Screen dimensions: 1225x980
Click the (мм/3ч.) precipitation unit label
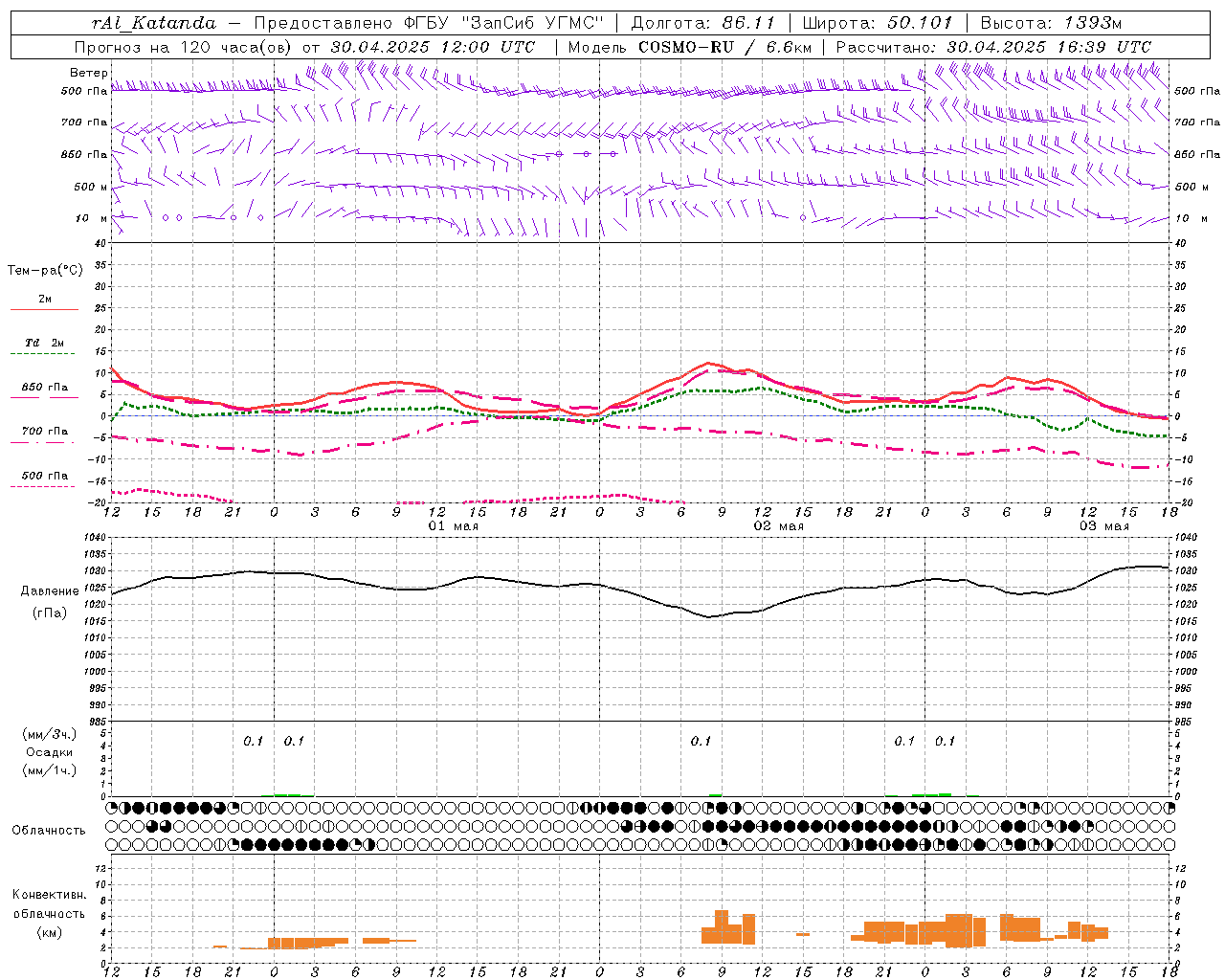coord(51,734)
